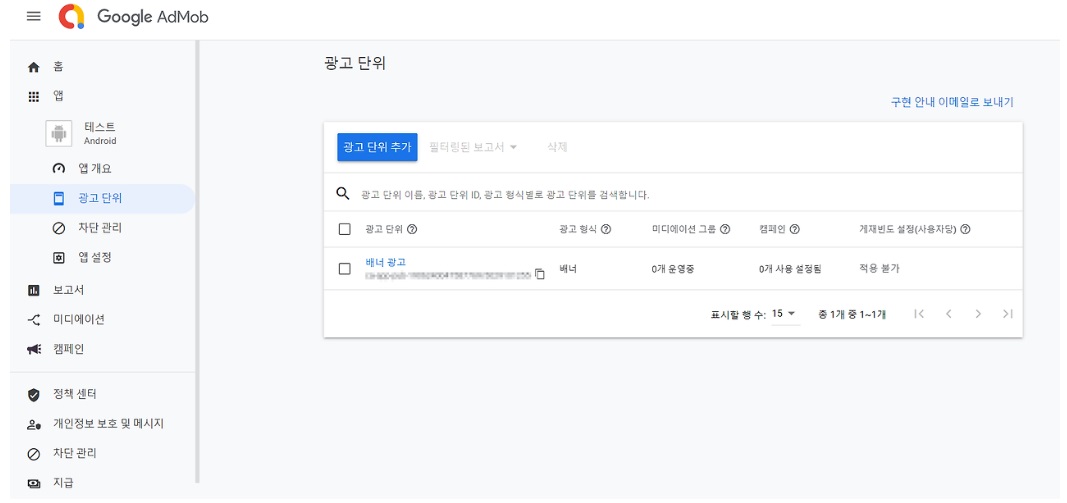This screenshot has height=503, width=1067.
Task: Click the 정책 센터 shield icon
Action: (x=33, y=394)
